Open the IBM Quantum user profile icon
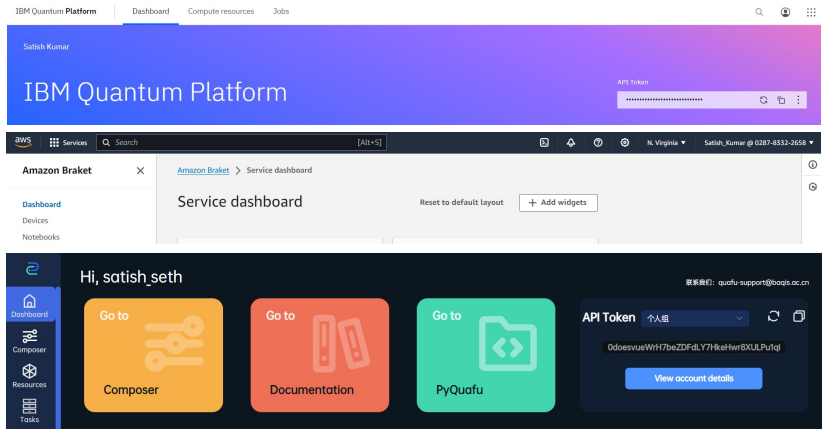Viewport: 828px width, 435px height. point(785,12)
